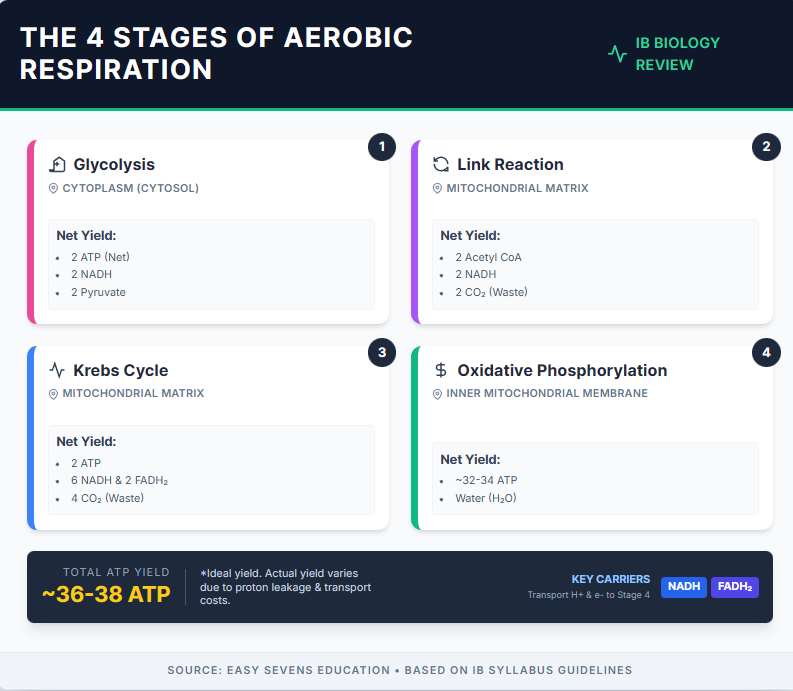The width and height of the screenshot is (793, 691).
Task: Click location pin in Krebs Cycle card
Action: (53, 394)
